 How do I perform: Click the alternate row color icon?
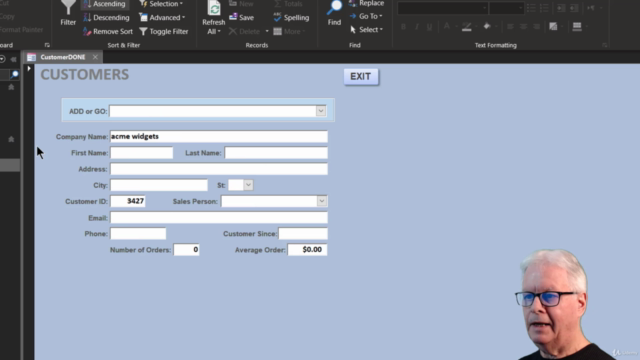point(553,27)
